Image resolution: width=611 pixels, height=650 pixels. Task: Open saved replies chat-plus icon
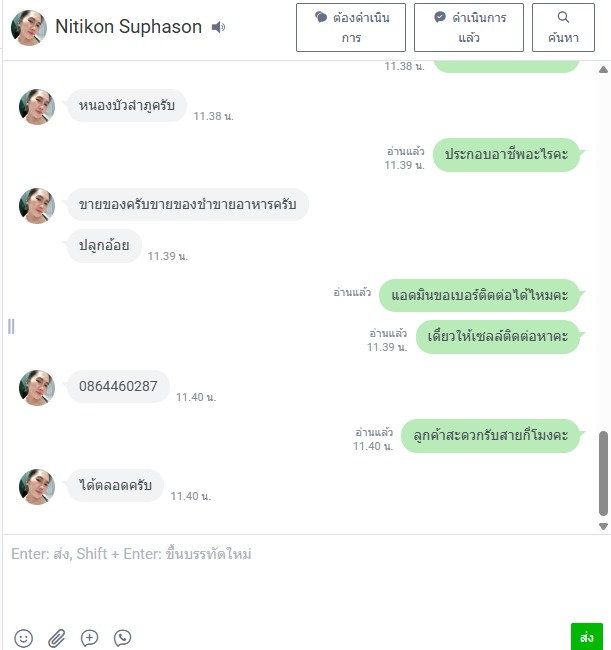pos(90,638)
